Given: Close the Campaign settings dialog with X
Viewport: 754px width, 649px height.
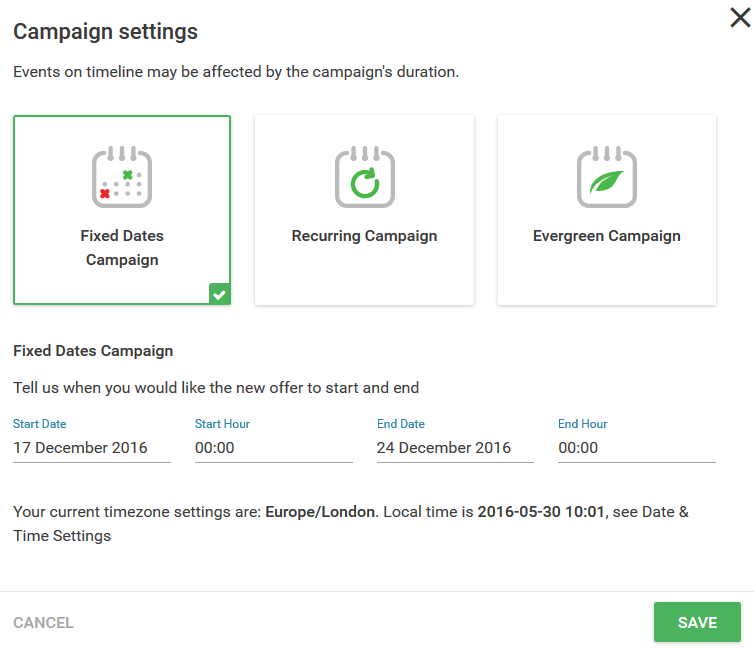Looking at the screenshot, I should click(740, 18).
